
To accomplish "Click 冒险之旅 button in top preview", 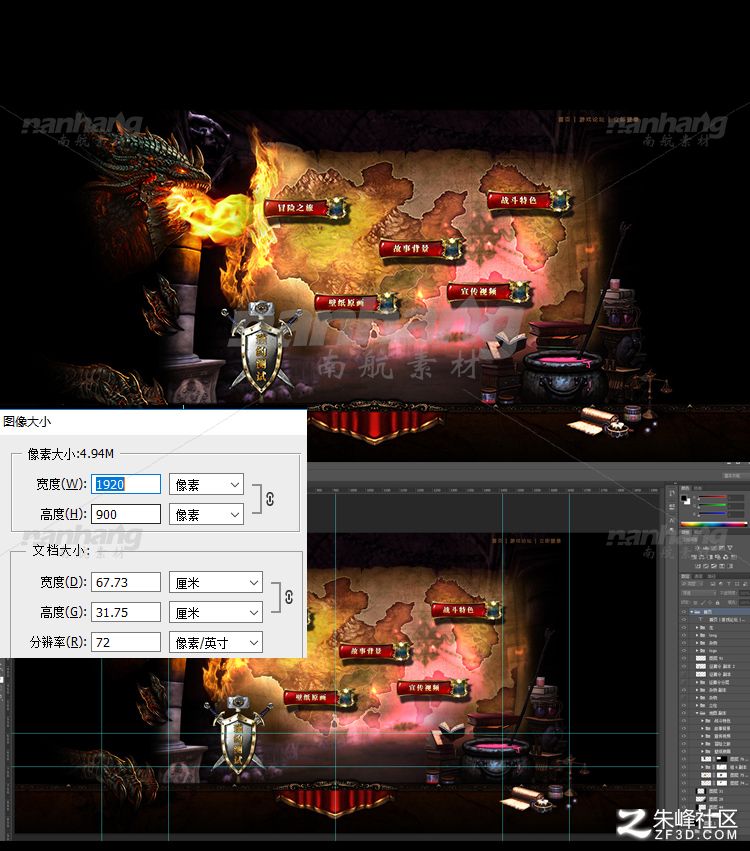I will (x=306, y=208).
